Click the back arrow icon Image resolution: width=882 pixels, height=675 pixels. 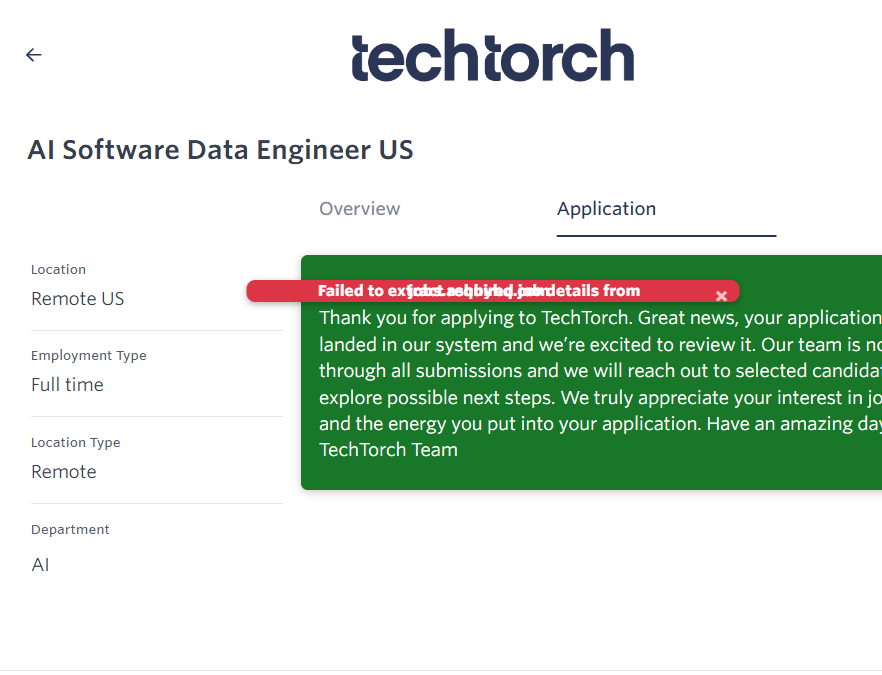tap(34, 55)
